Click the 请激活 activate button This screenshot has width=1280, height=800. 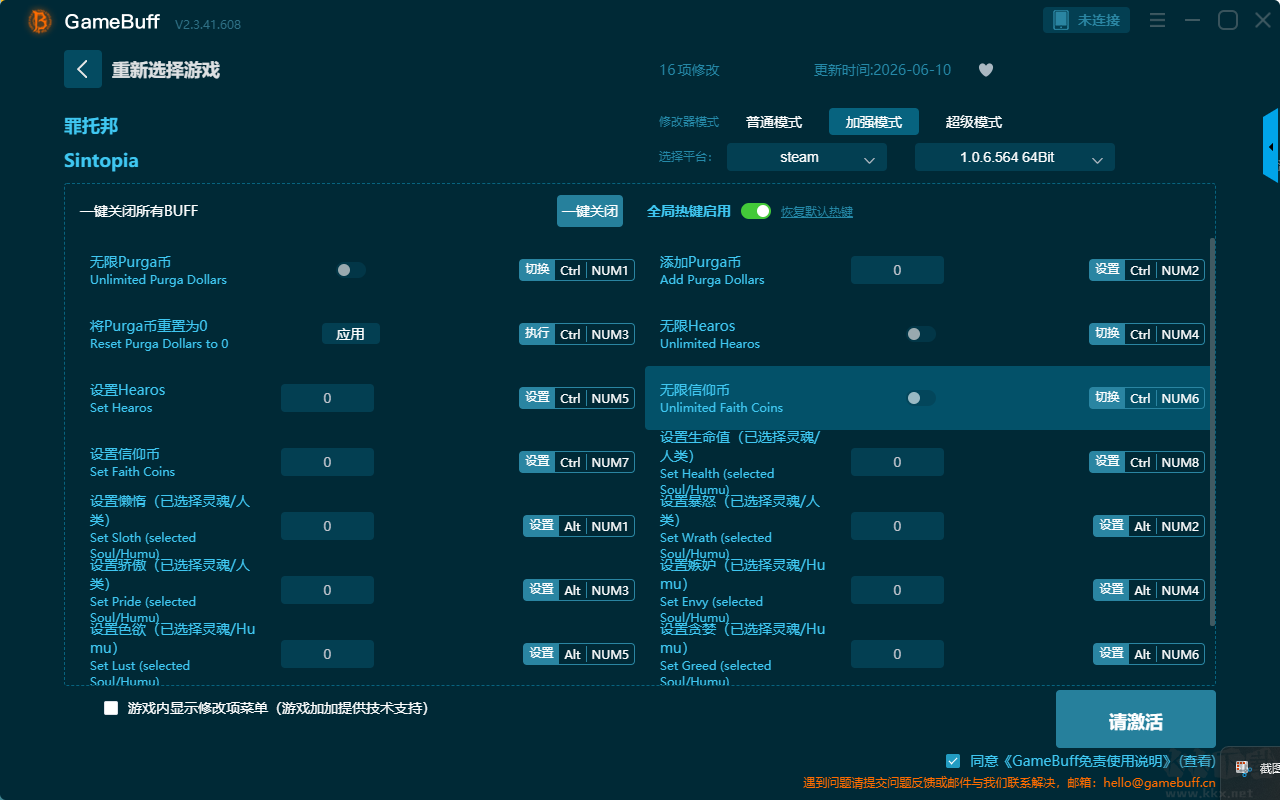click(1136, 719)
